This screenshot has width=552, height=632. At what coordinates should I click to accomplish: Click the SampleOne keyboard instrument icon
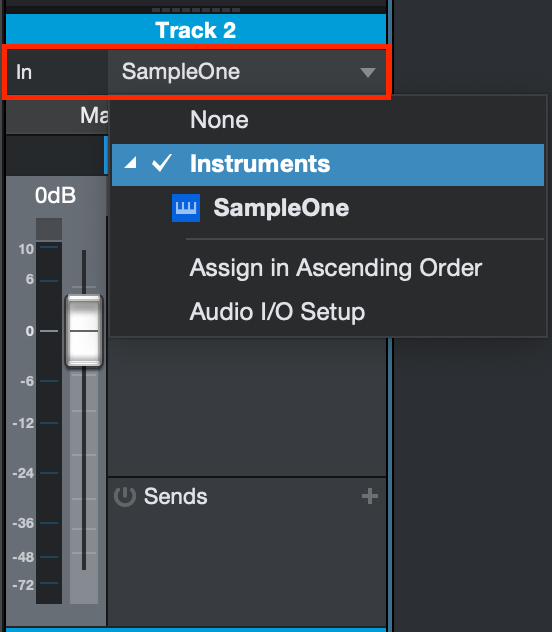[186, 208]
